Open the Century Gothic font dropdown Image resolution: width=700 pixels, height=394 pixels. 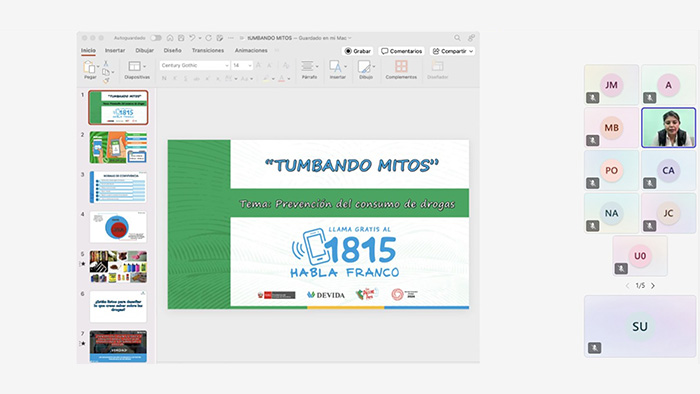pos(195,65)
